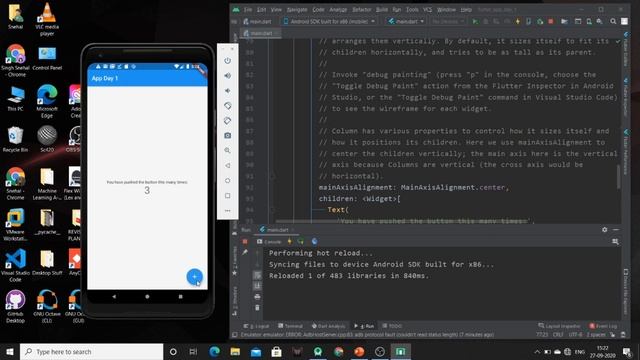Select the Console tab in Run panel
The height and width of the screenshot is (360, 640).
point(269,242)
